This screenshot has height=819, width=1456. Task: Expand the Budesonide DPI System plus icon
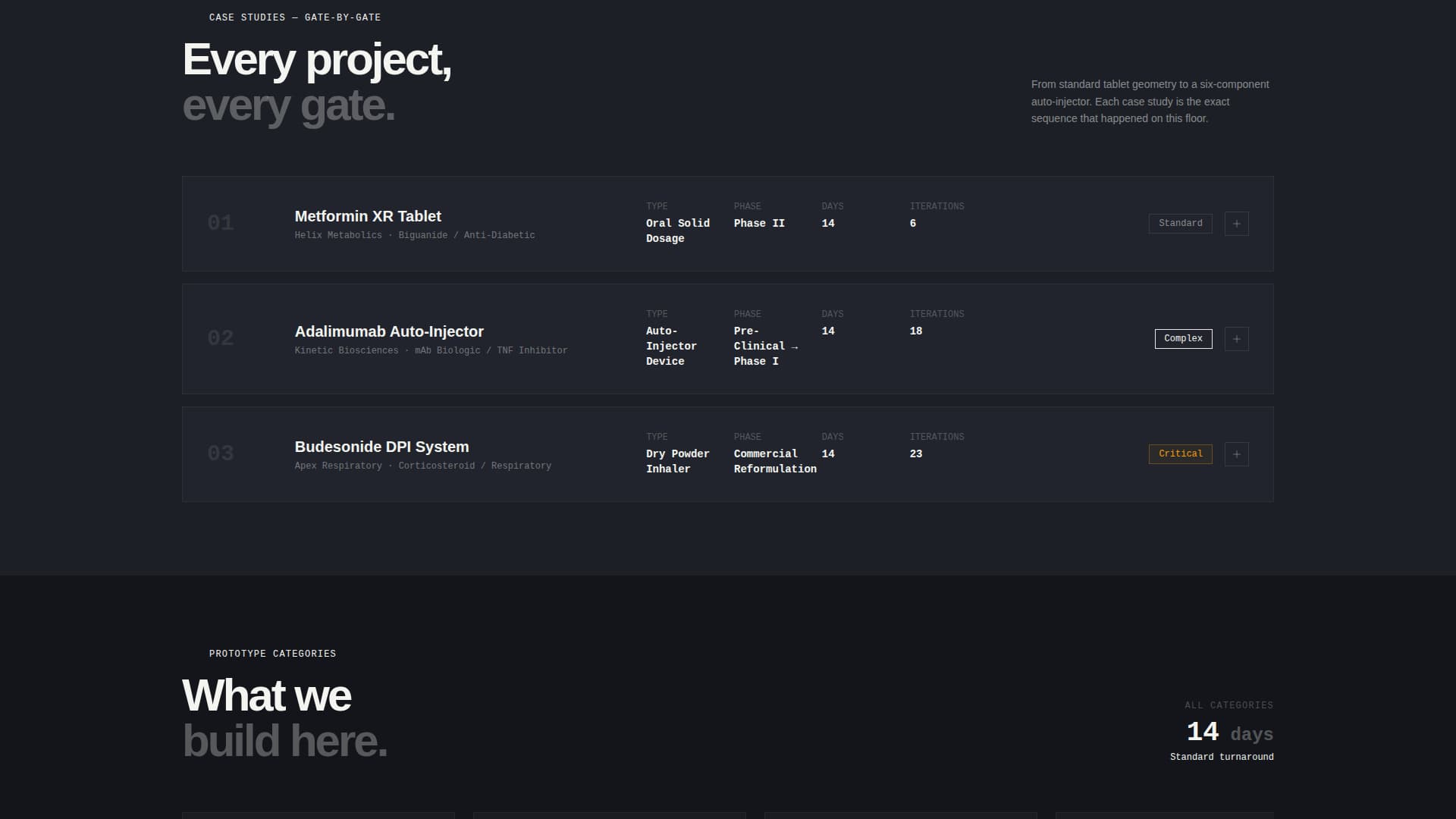click(x=1236, y=454)
